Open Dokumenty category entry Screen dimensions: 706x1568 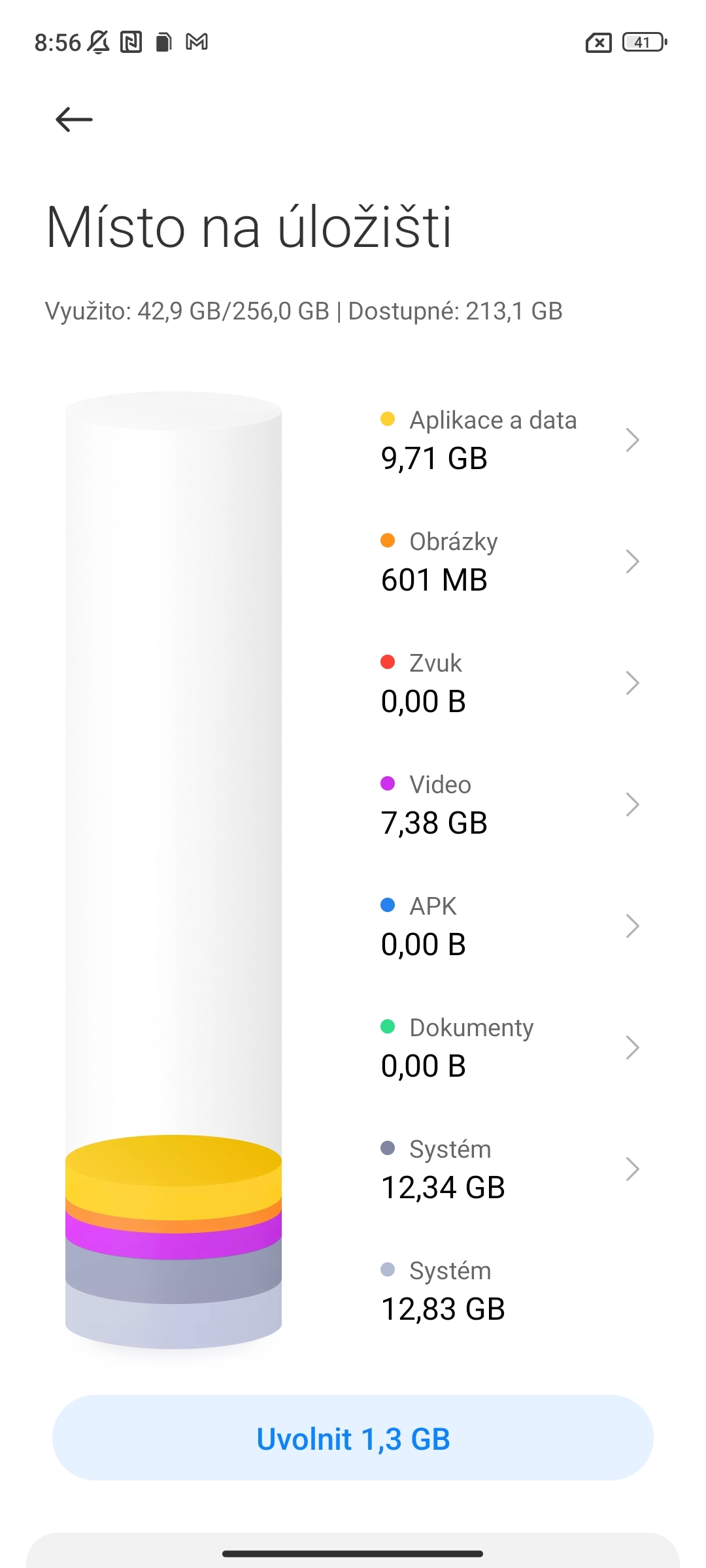[510, 1047]
